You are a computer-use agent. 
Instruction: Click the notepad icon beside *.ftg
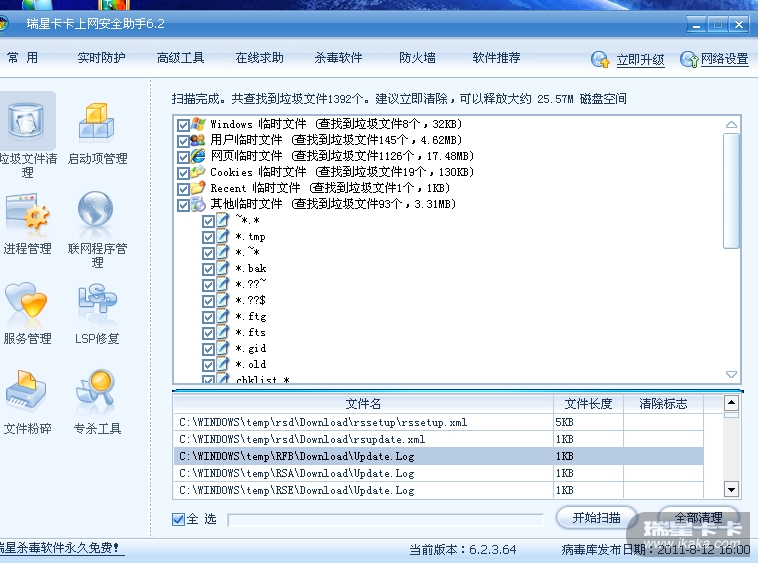point(222,316)
